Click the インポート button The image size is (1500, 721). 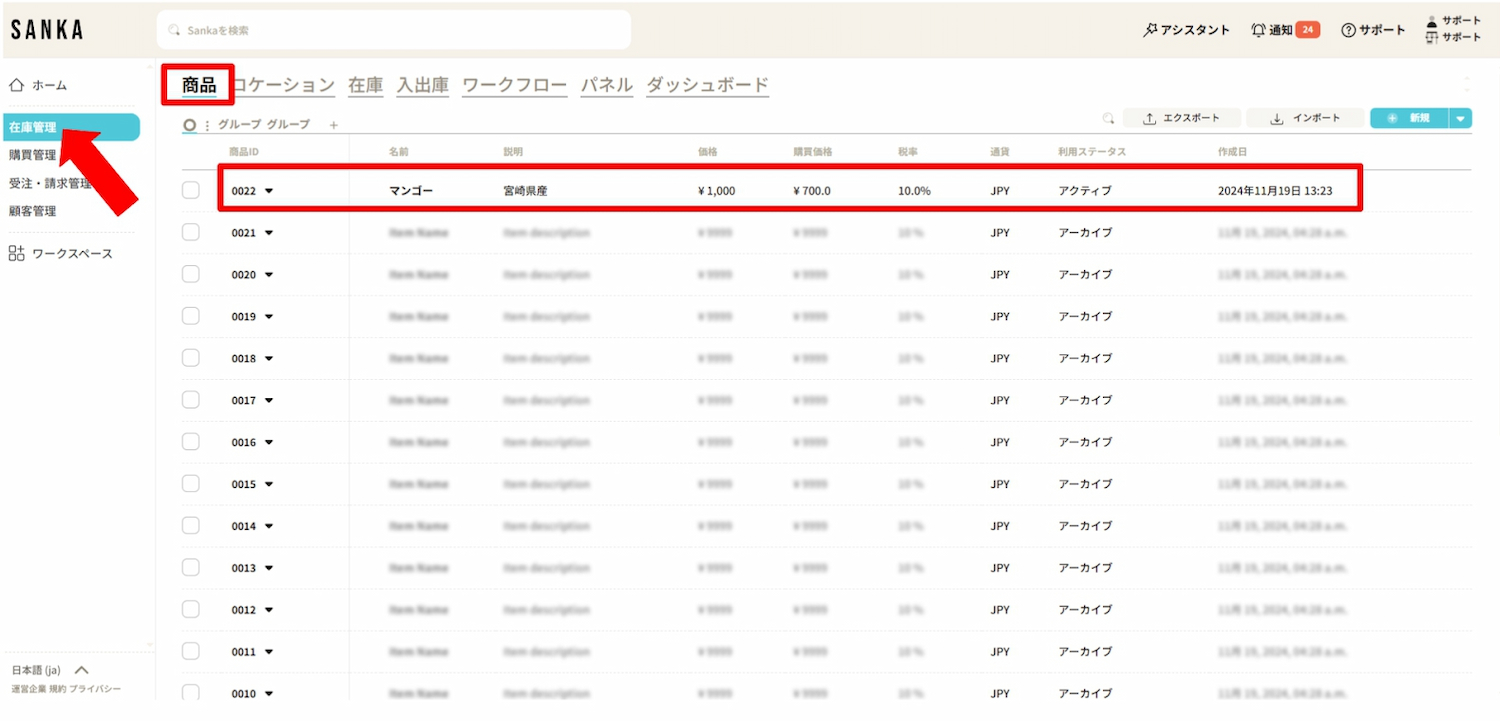[1305, 118]
